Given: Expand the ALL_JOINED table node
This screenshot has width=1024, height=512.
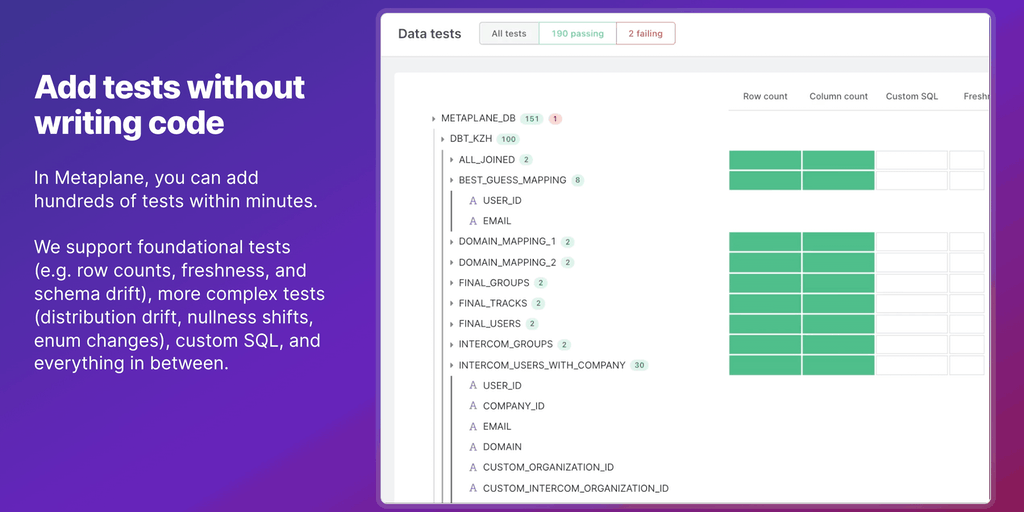Looking at the screenshot, I should (x=452, y=160).
